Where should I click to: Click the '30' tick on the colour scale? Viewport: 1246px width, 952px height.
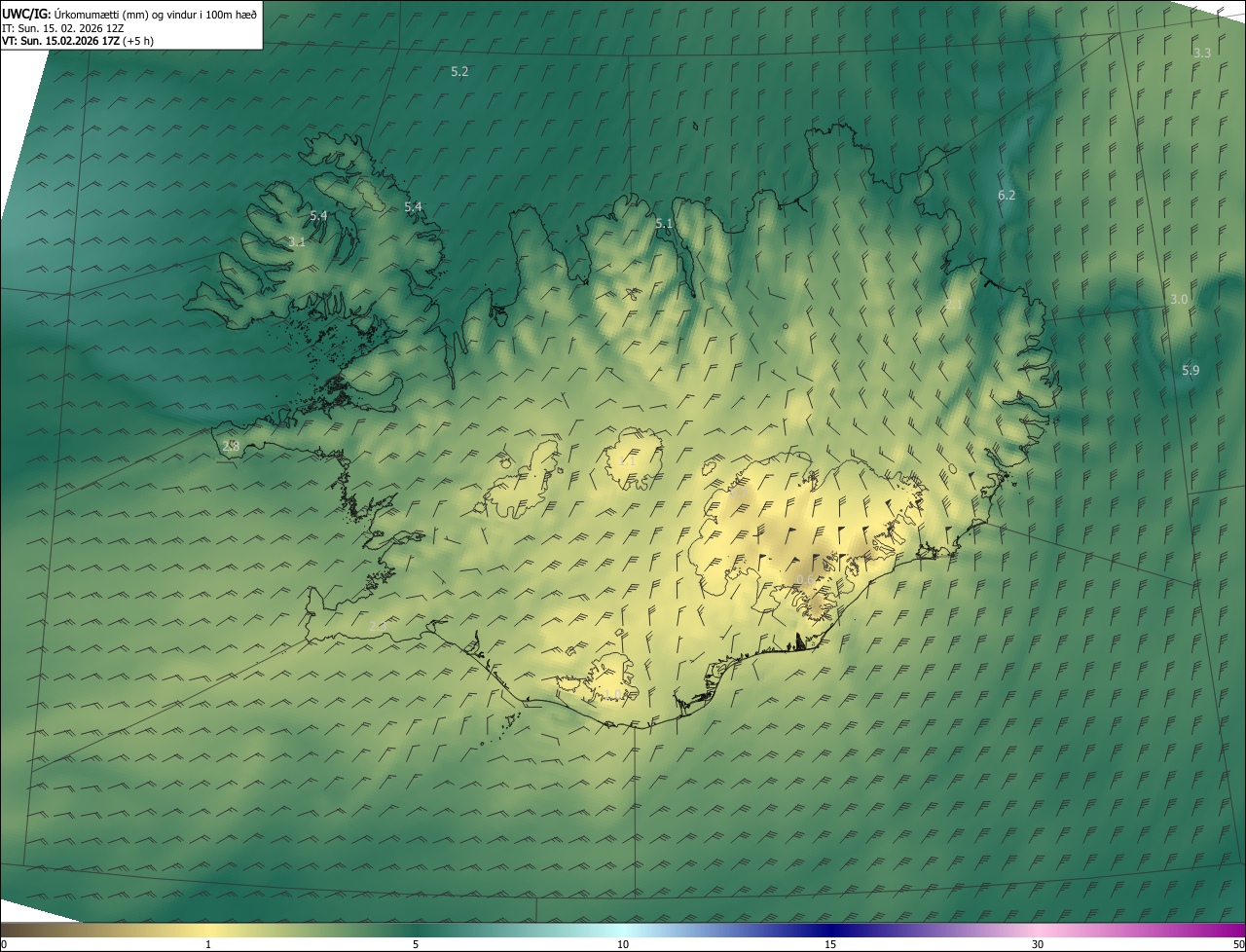click(1038, 944)
